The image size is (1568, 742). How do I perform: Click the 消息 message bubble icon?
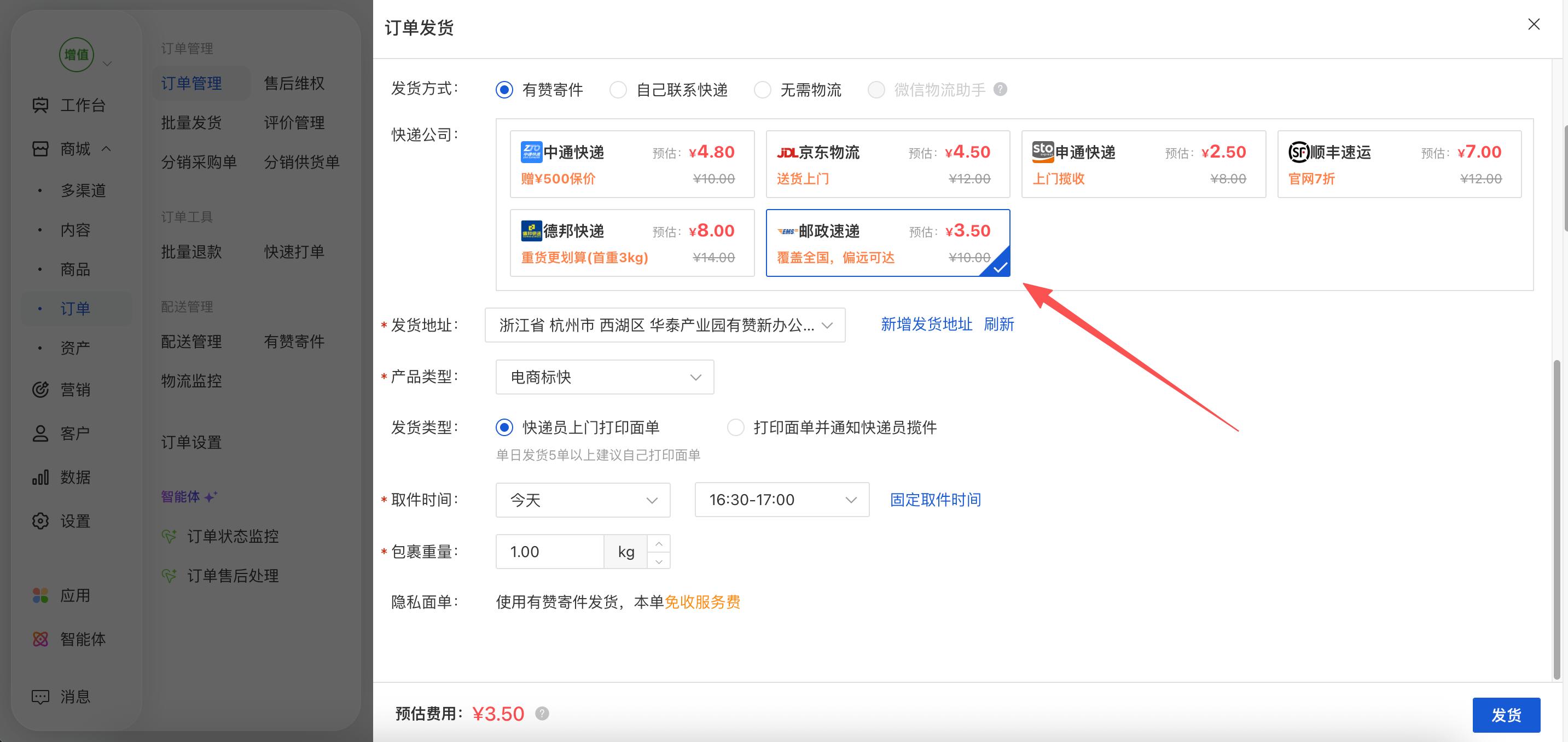point(40,697)
